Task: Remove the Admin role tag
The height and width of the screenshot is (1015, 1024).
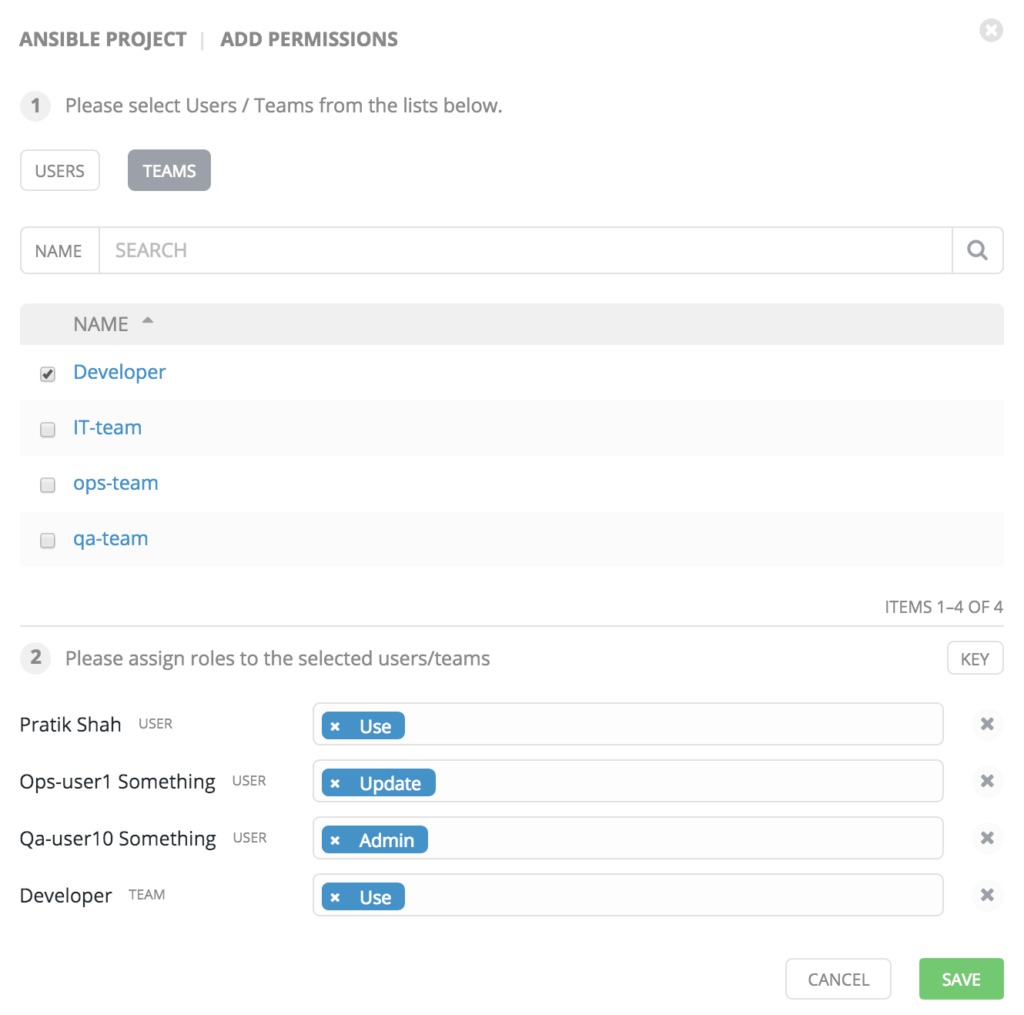Action: [335, 840]
